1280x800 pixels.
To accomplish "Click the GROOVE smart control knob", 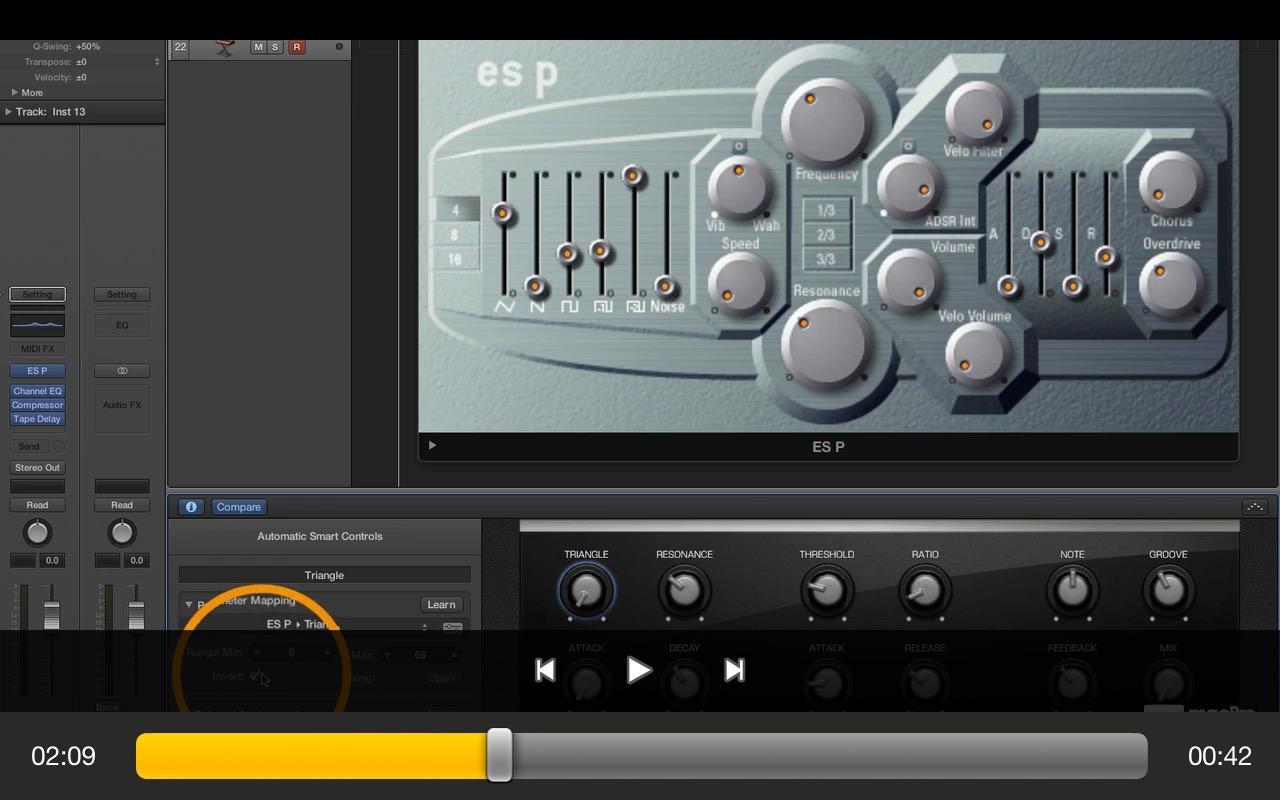I will (1168, 591).
